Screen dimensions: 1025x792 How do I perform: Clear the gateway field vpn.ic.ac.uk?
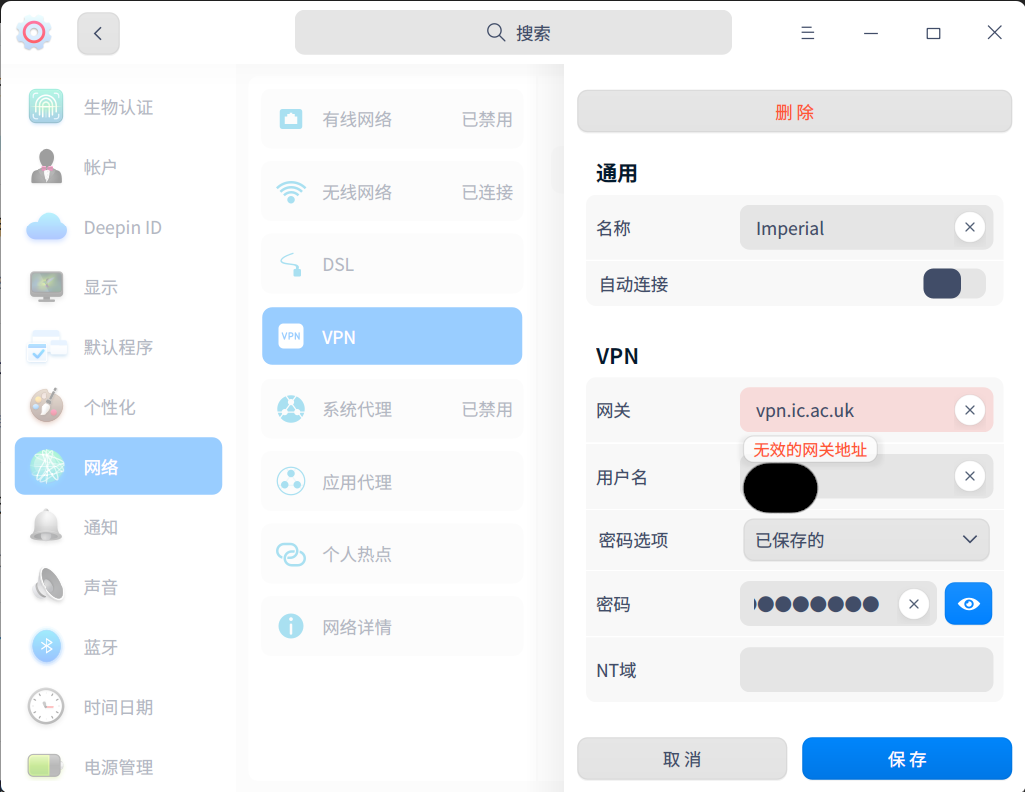(x=969, y=410)
